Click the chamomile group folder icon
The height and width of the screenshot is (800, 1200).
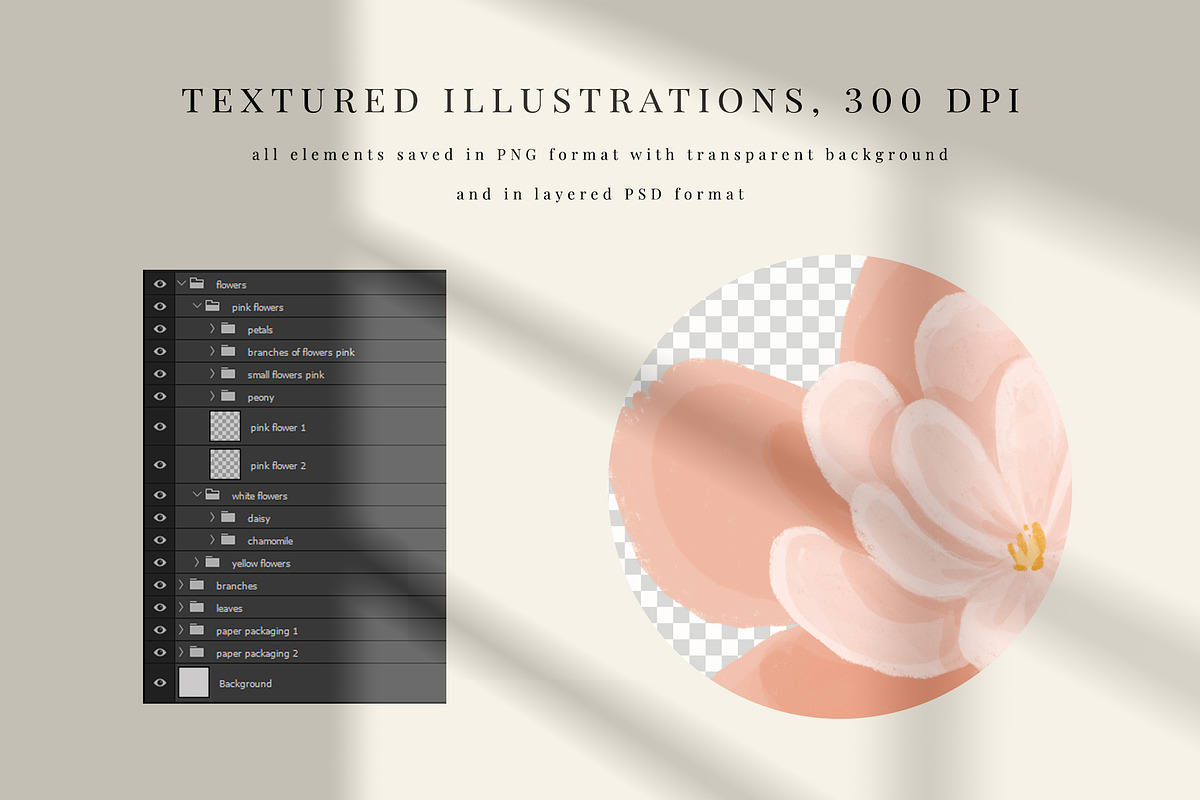click(x=228, y=540)
